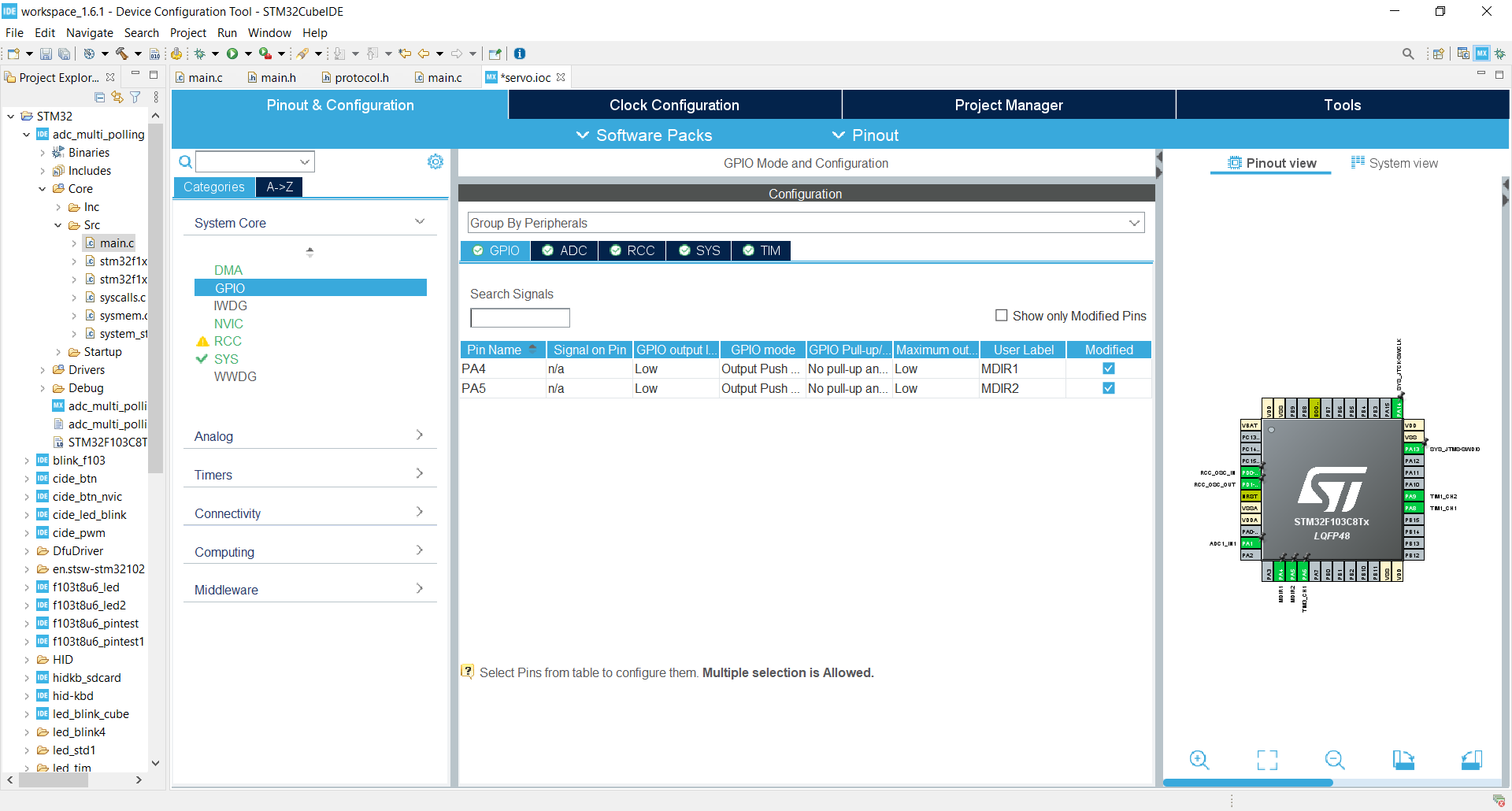Image resolution: width=1512 pixels, height=811 pixels.
Task: Open the Group By Peripherals dropdown
Action: tap(806, 223)
